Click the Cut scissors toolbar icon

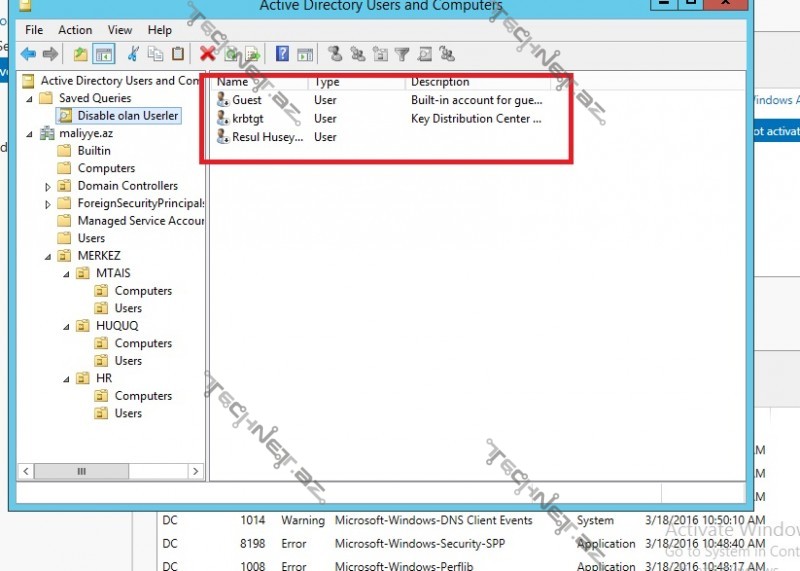pos(131,54)
